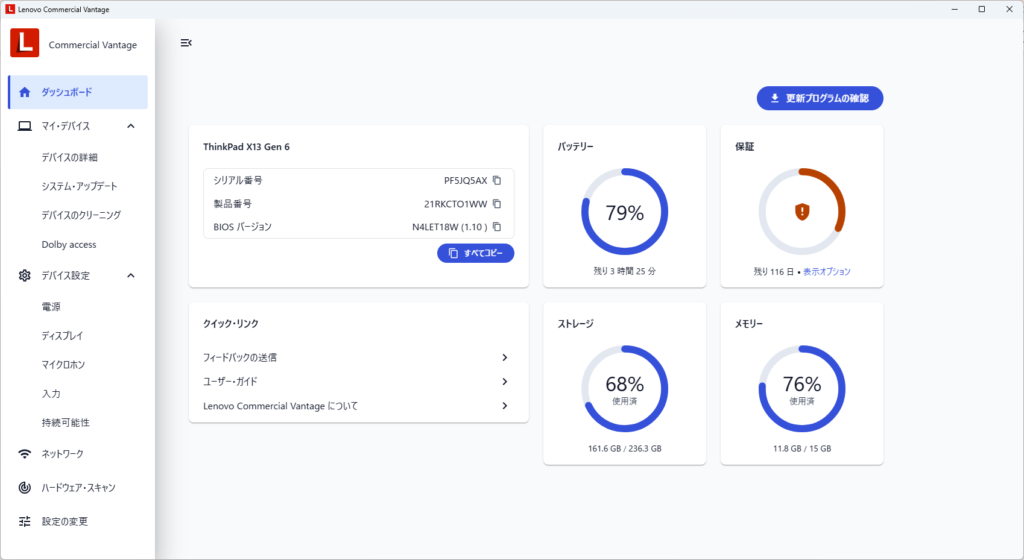
Task: Click the 79% battery progress ring
Action: point(625,211)
